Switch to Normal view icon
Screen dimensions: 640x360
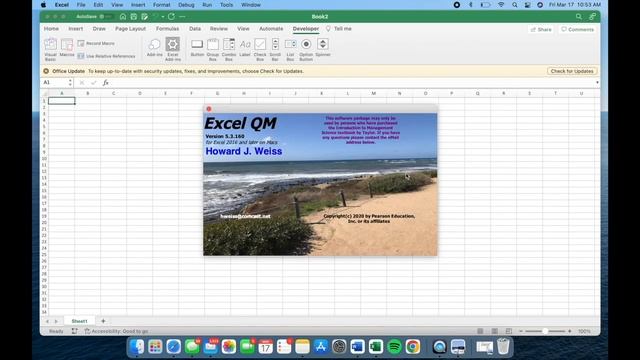coord(480,331)
